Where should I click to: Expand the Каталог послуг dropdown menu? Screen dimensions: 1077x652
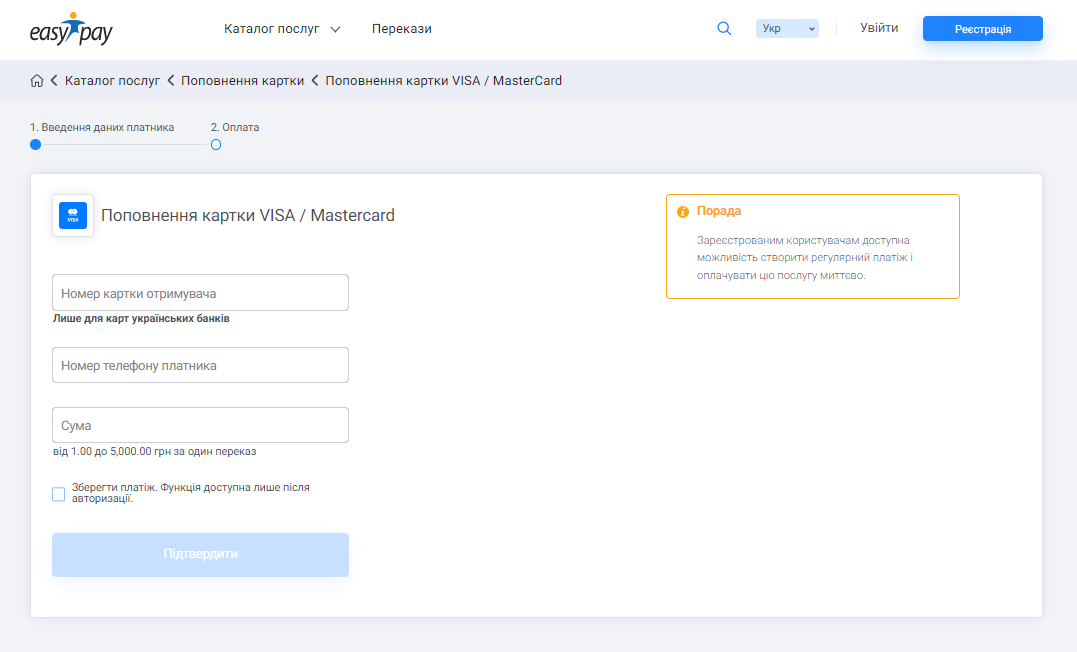click(x=282, y=29)
